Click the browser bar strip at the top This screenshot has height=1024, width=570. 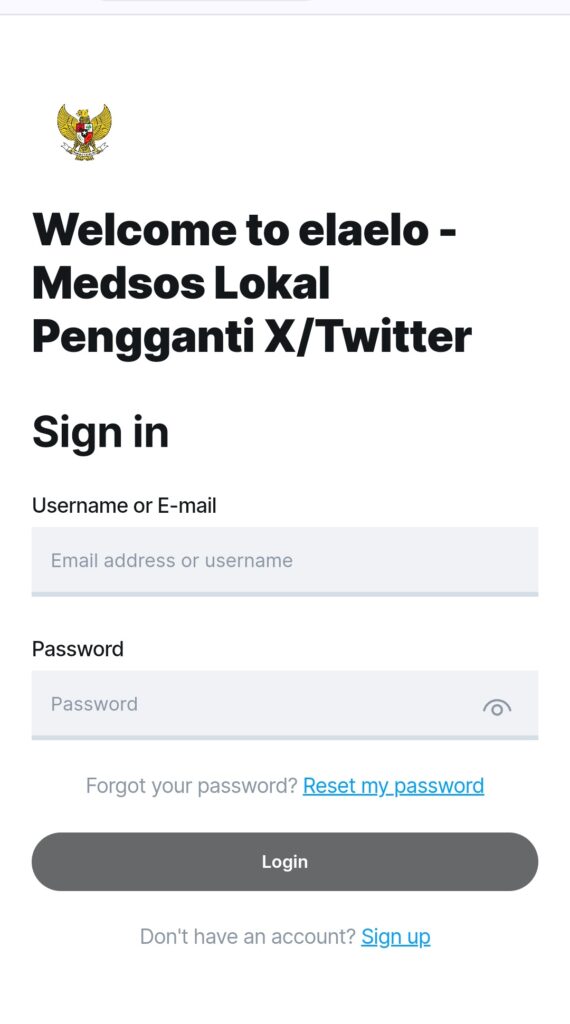[x=285, y=7]
